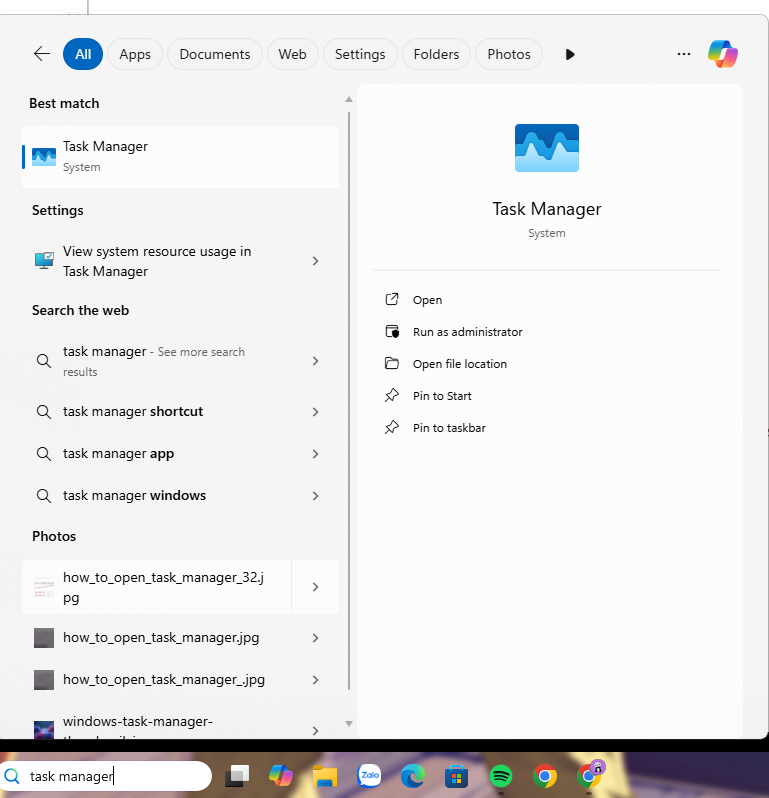Select the All filter tab

[x=83, y=54]
